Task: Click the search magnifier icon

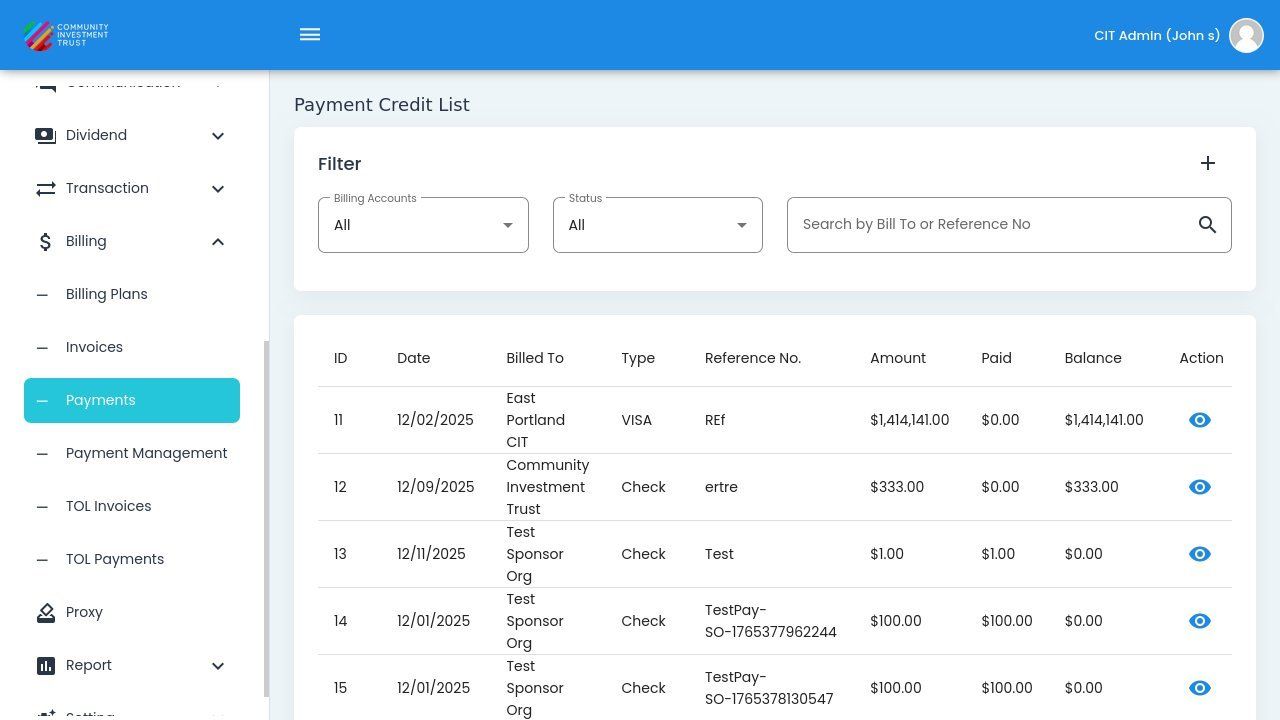Action: (x=1207, y=225)
